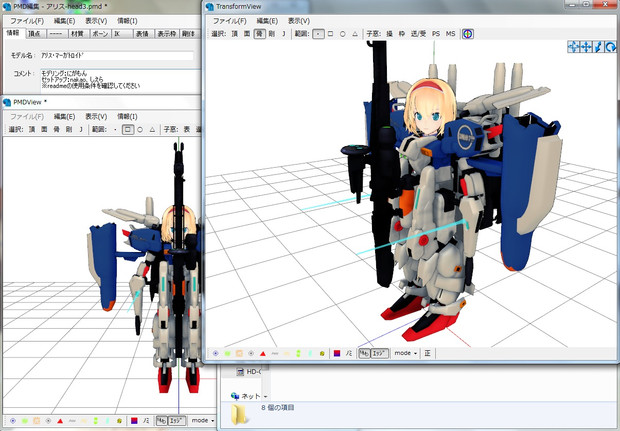Click the 正 button in TransformView bottom bar
Image resolution: width=620 pixels, height=431 pixels.
(x=428, y=353)
